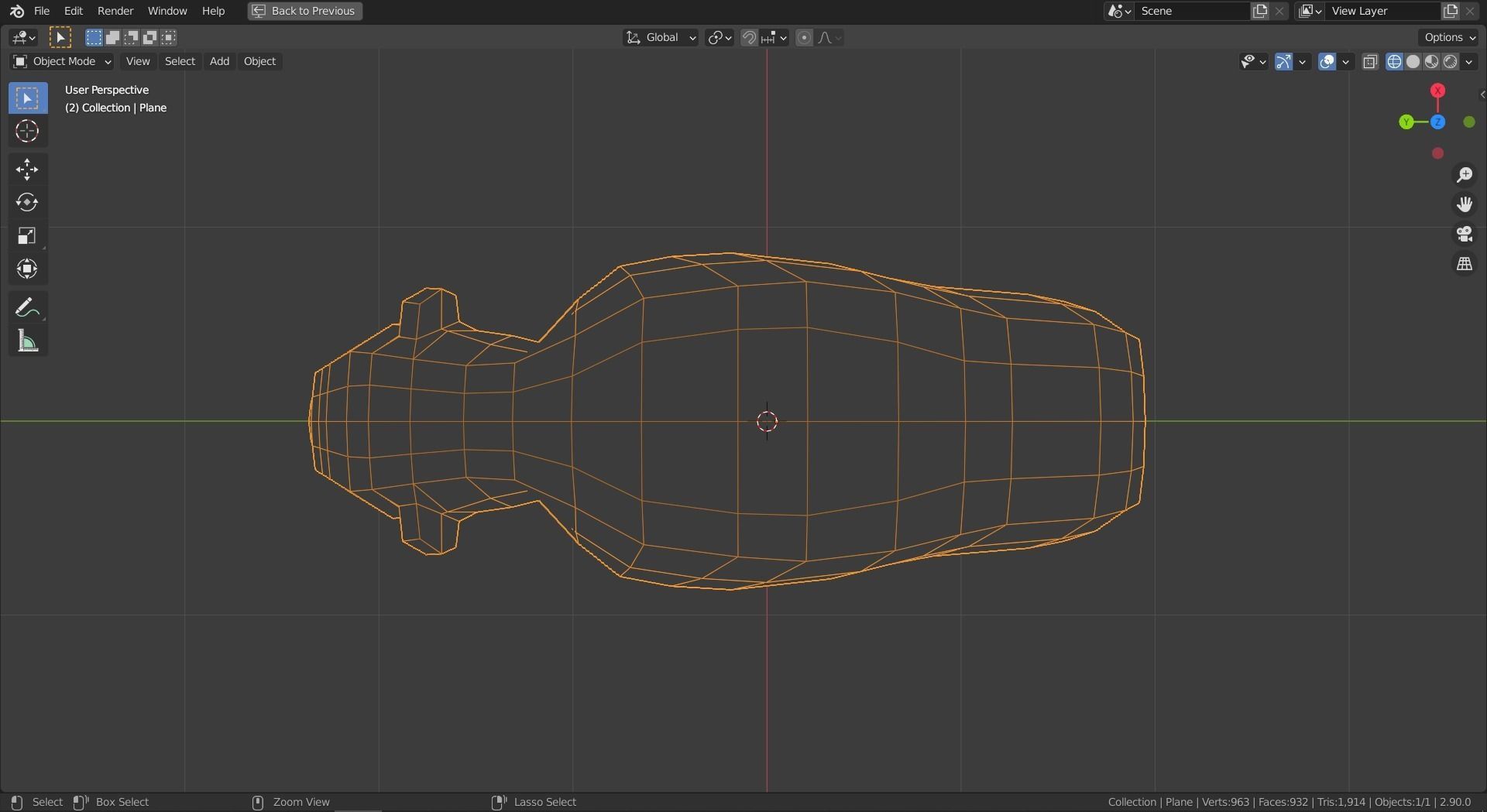Toggle proportional editing

pyautogui.click(x=804, y=37)
